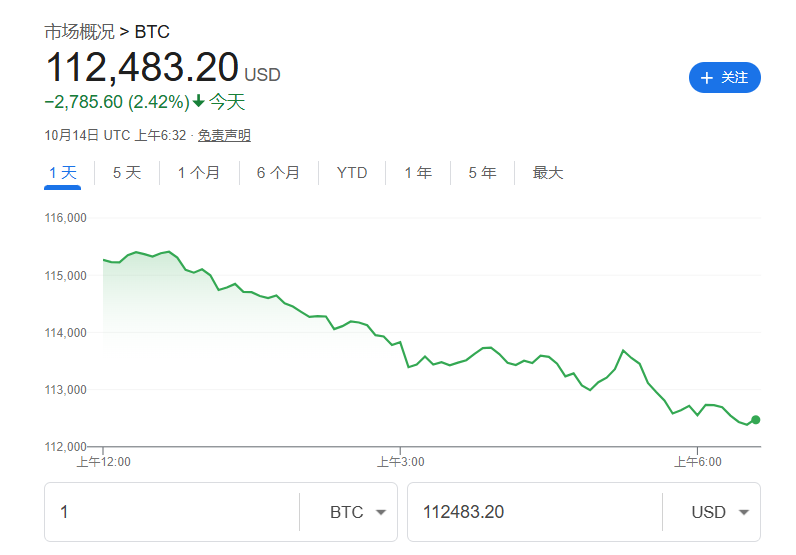Image resolution: width=796 pixels, height=555 pixels.
Task: Click the 关注 follow button
Action: (725, 77)
